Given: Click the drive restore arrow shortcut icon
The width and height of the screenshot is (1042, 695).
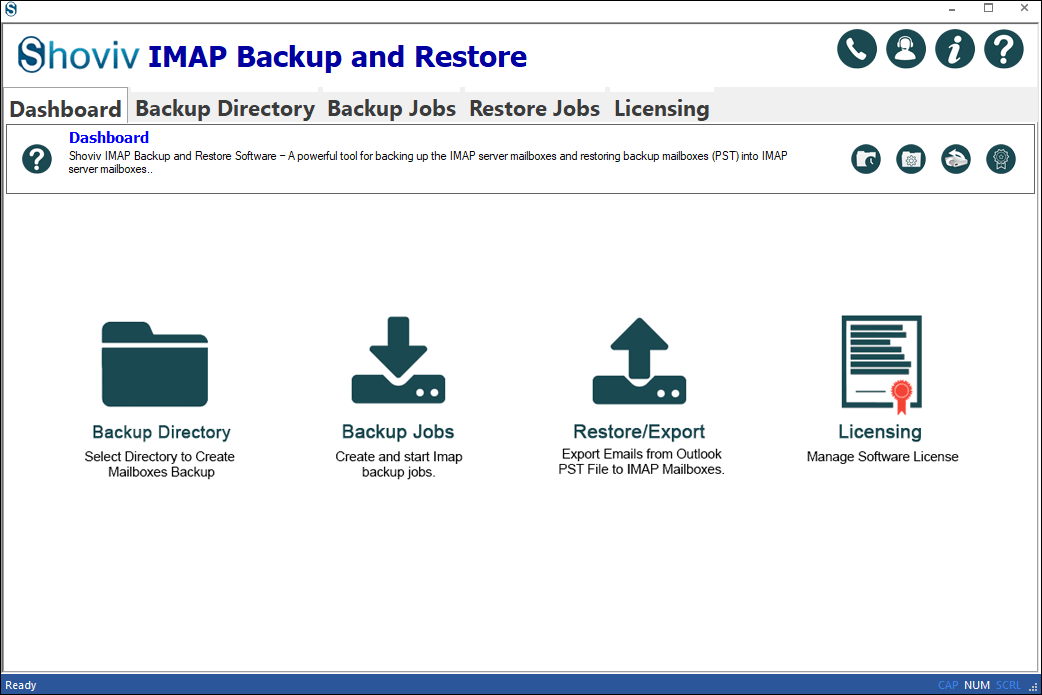Looking at the screenshot, I should [956, 159].
